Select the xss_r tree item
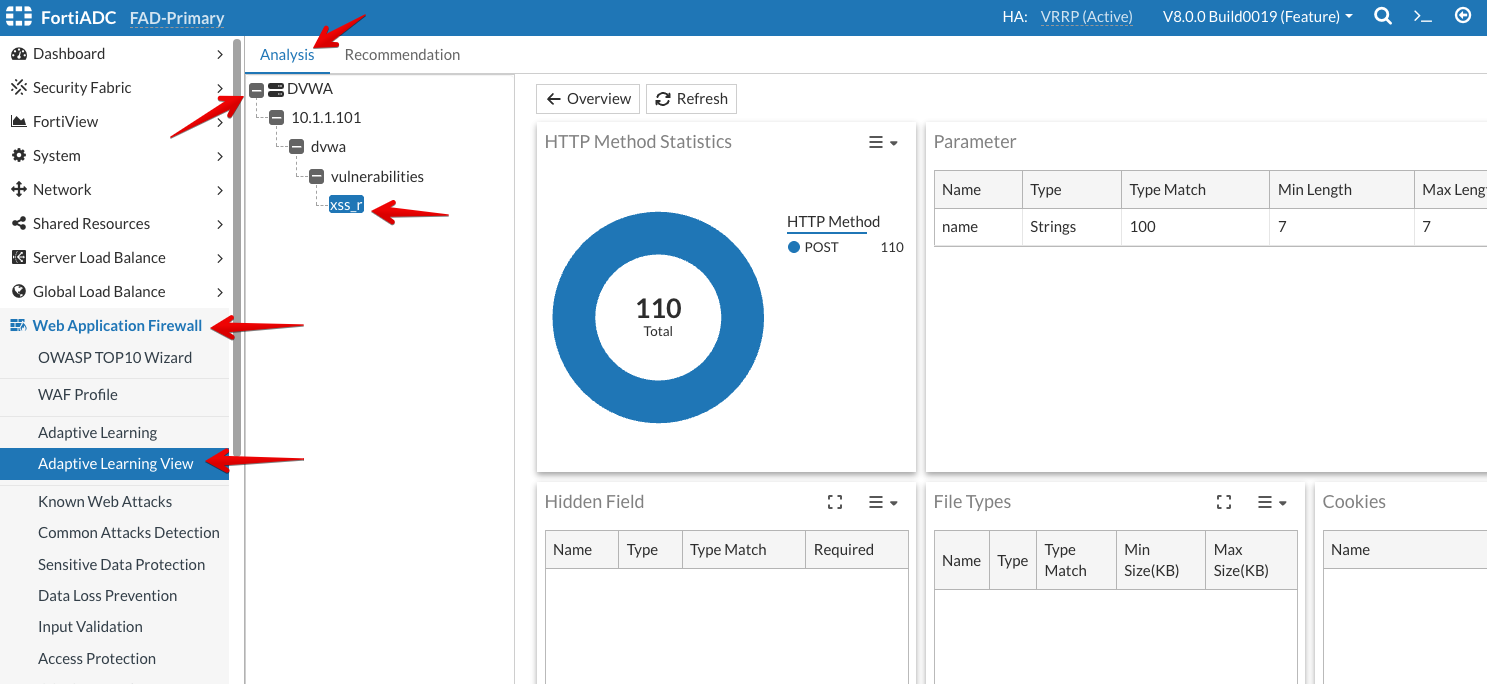1487x684 pixels. click(x=346, y=205)
